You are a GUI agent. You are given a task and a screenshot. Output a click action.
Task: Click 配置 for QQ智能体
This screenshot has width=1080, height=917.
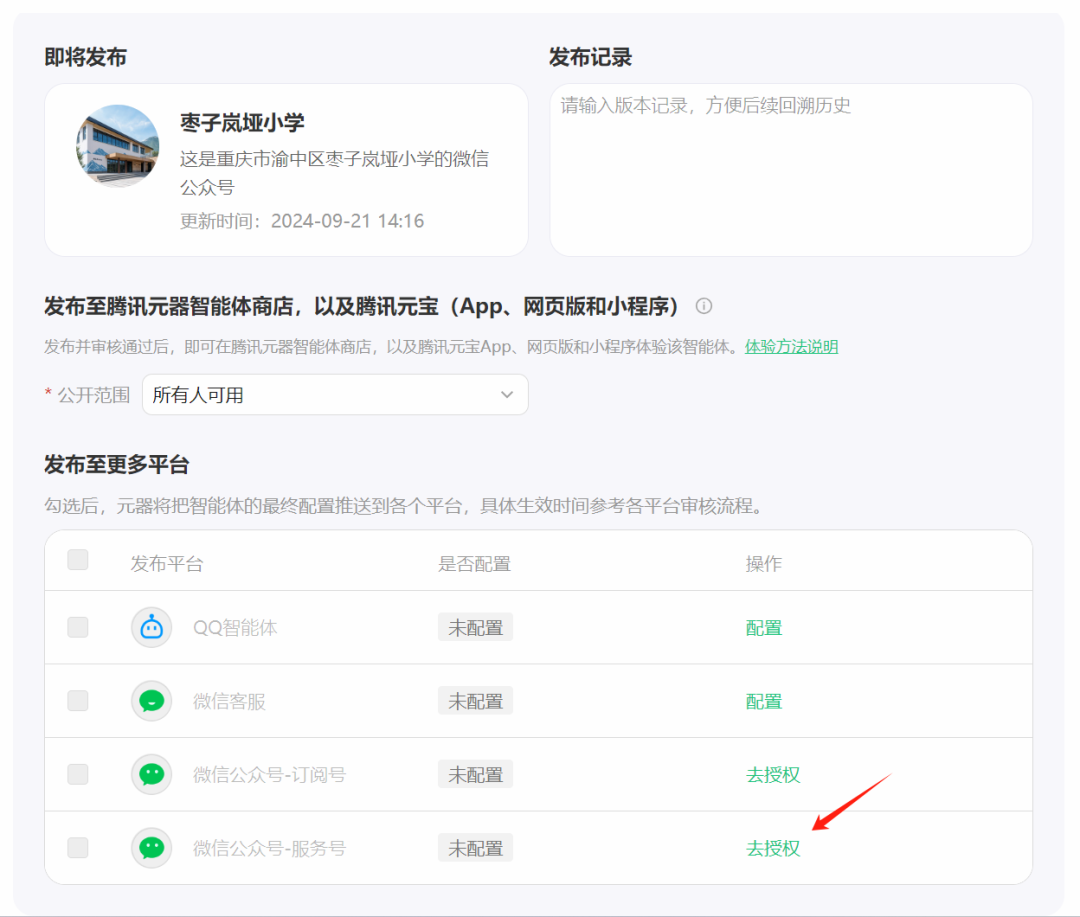763,627
